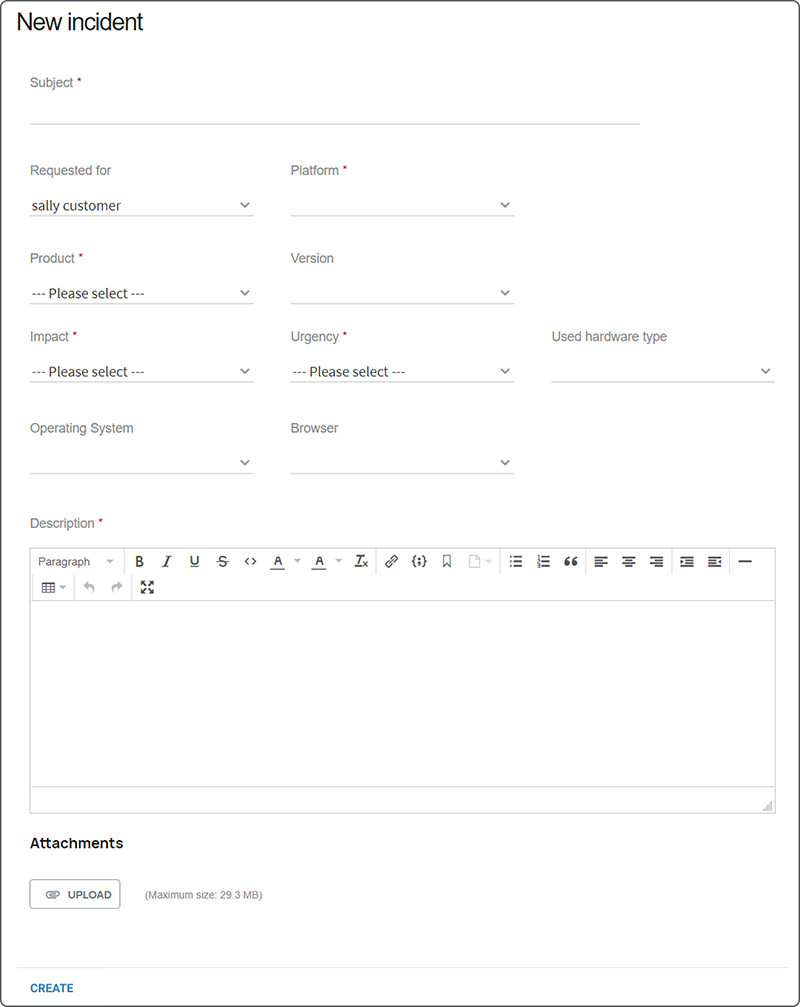Set the font color with the A icon
800x1007 pixels.
[x=277, y=561]
